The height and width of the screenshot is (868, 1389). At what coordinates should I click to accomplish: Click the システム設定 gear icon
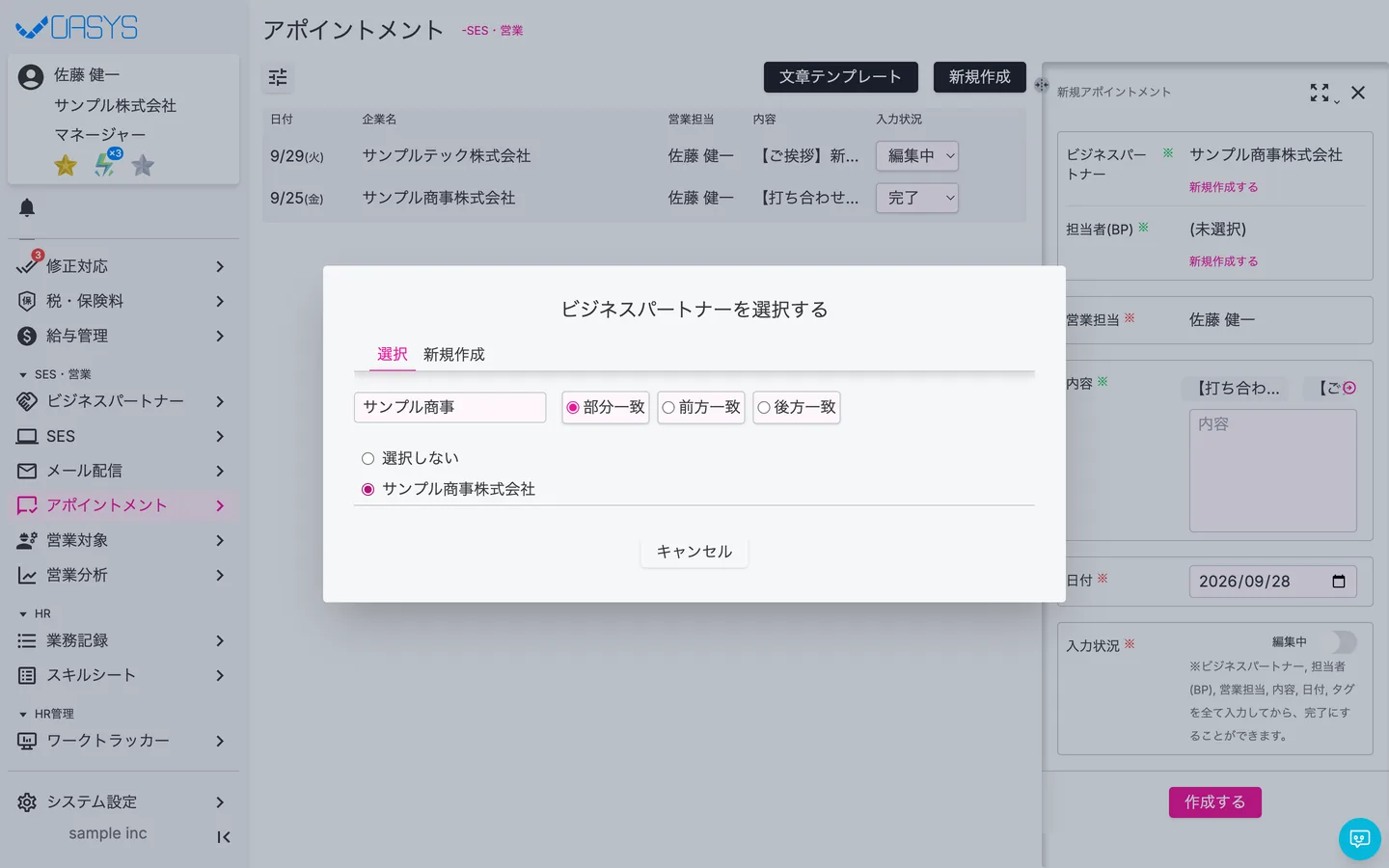[27, 802]
